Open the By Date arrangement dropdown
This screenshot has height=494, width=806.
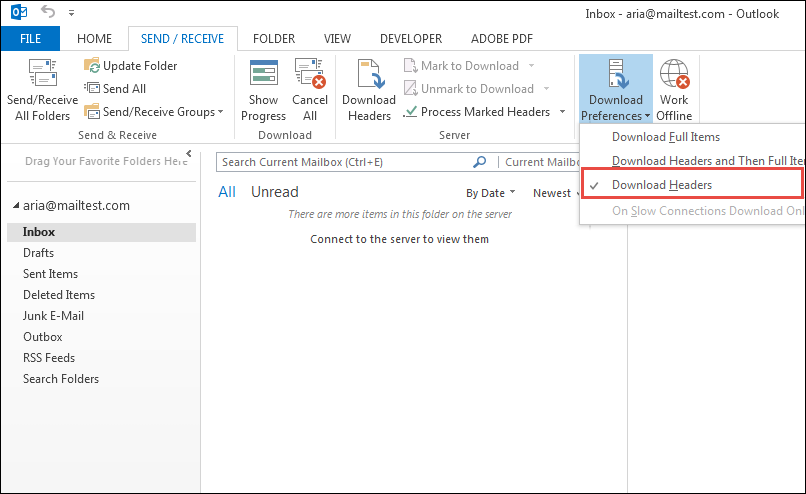click(490, 193)
